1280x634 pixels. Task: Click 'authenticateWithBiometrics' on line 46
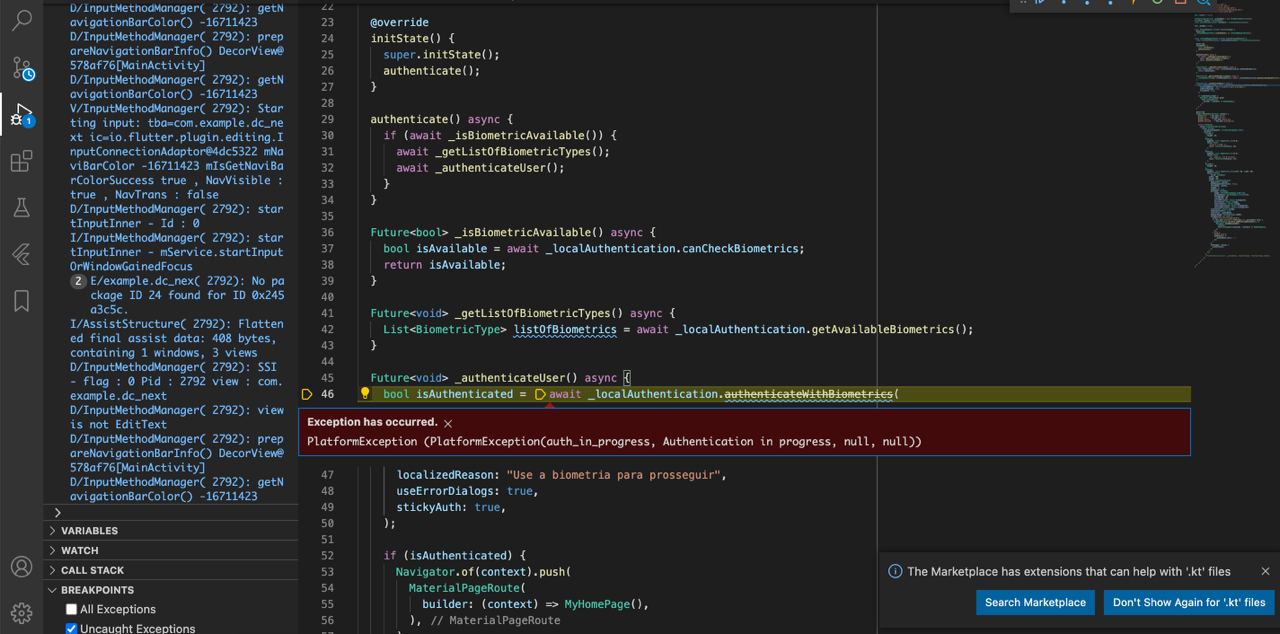pyautogui.click(x=808, y=394)
